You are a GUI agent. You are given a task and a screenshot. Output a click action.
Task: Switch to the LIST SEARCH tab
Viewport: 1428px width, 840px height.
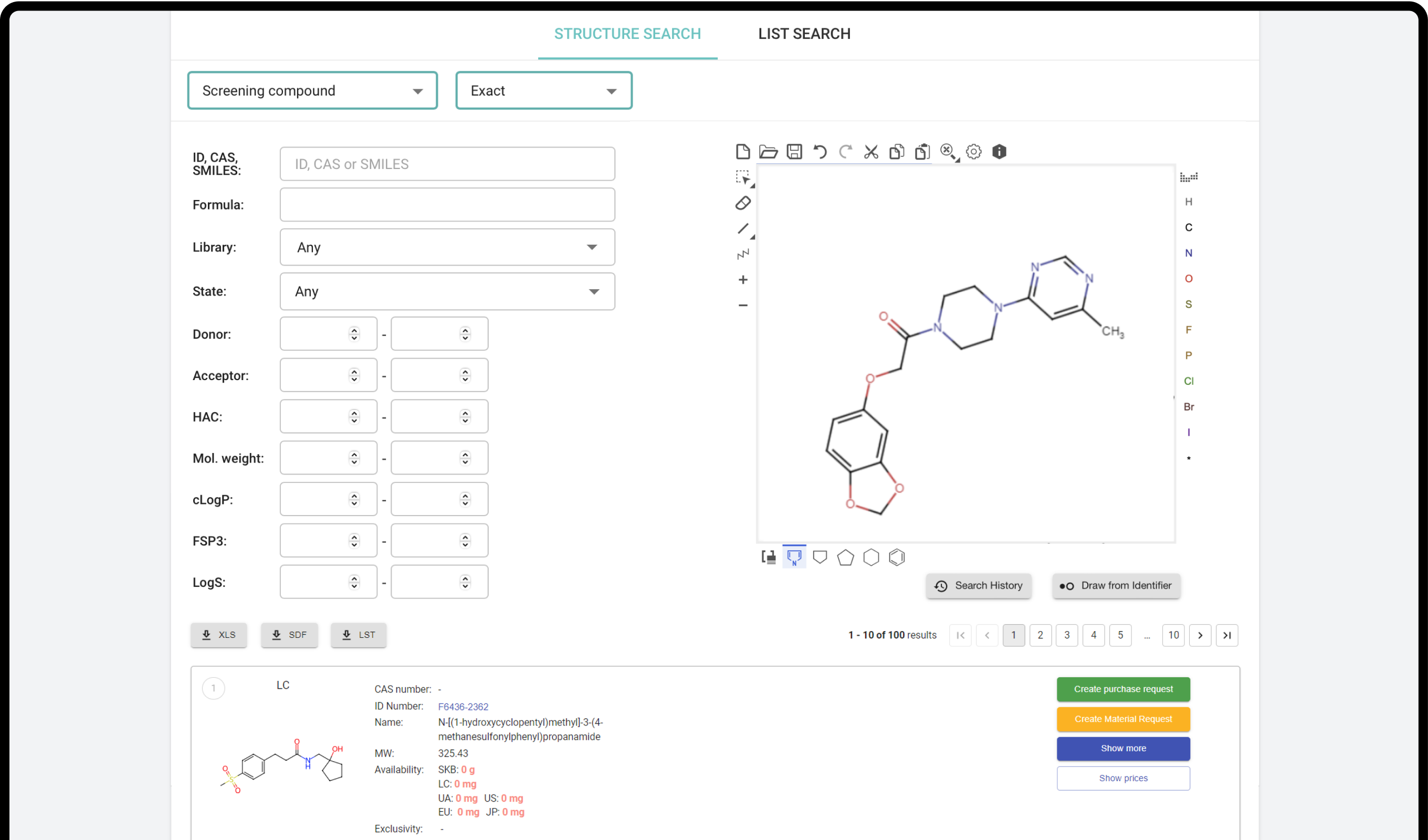point(804,34)
